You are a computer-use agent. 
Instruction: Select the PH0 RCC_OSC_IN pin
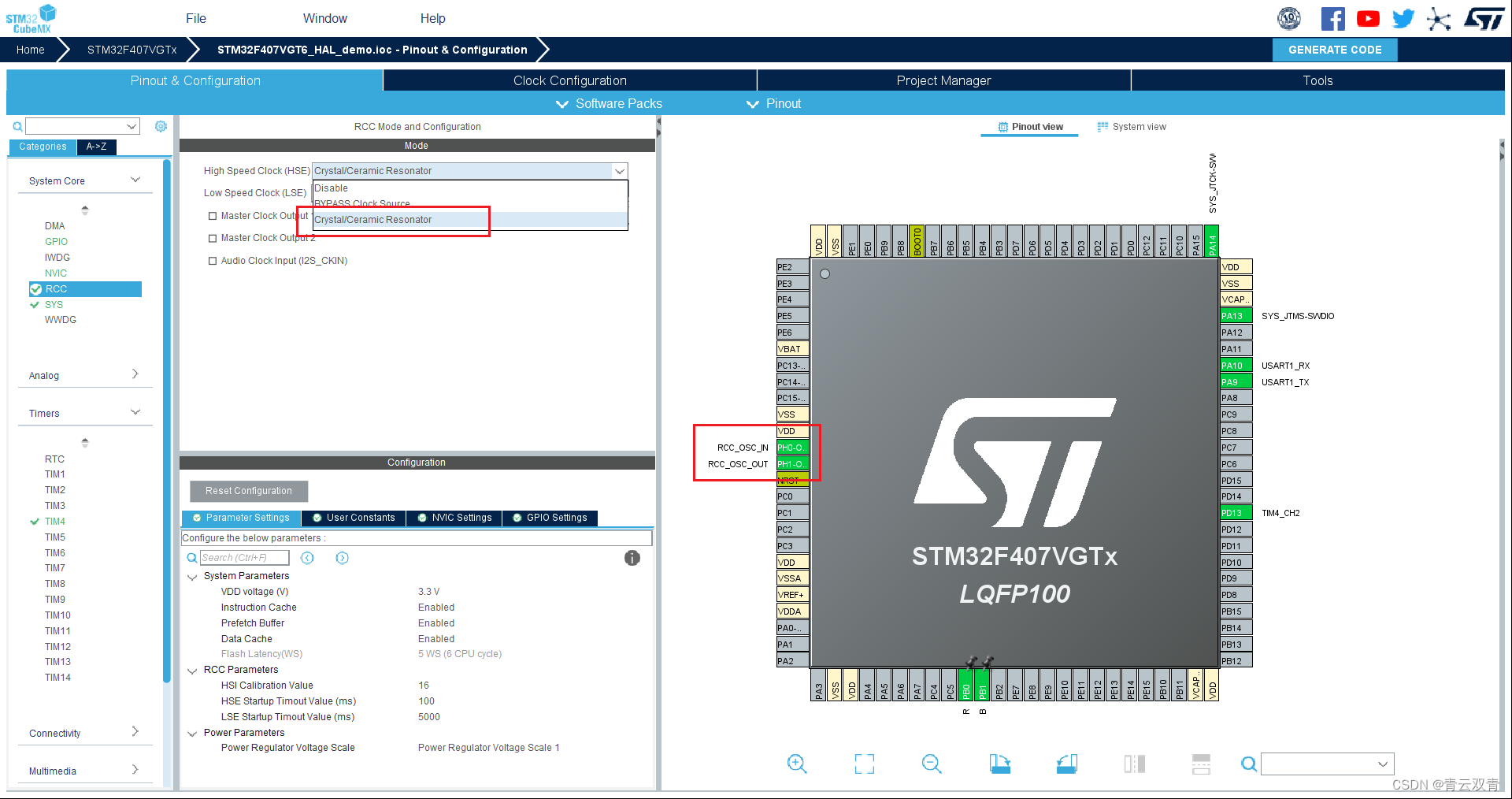pyautogui.click(x=792, y=448)
